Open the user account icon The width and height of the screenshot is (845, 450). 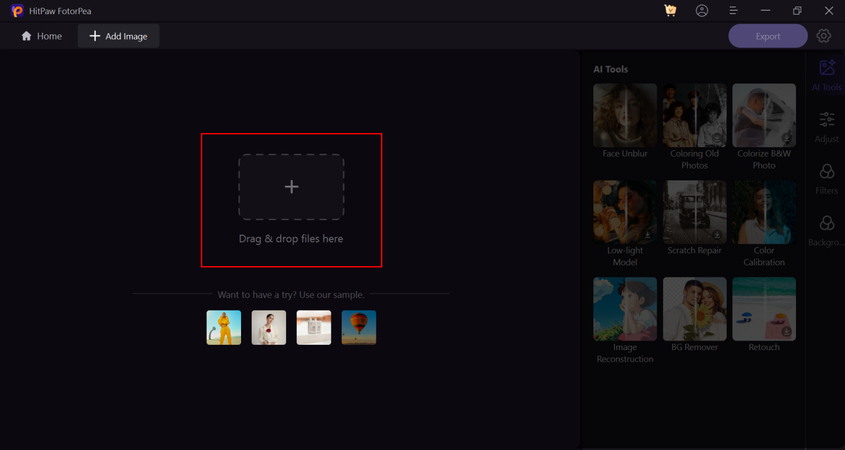[x=702, y=11]
